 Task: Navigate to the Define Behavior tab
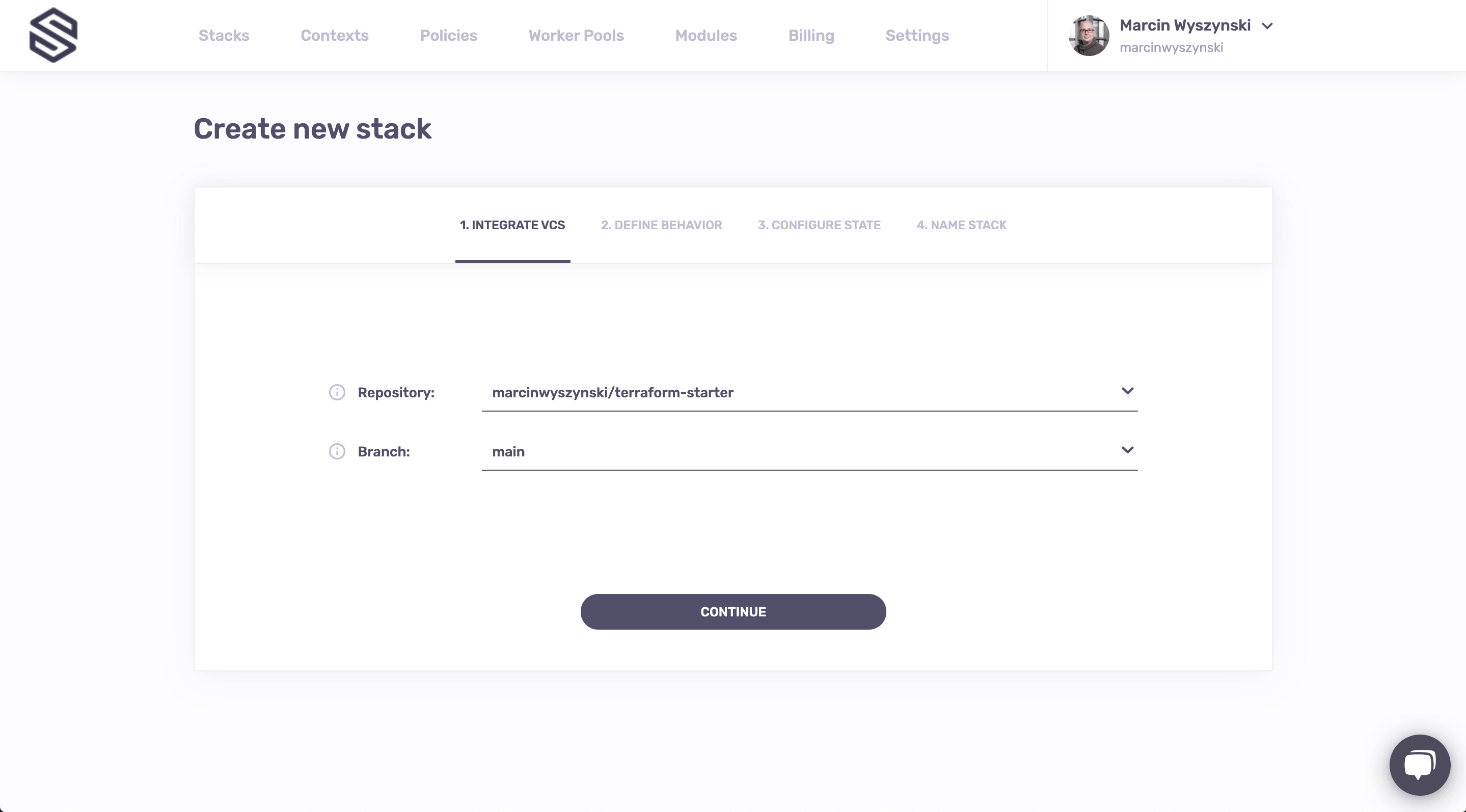661,225
